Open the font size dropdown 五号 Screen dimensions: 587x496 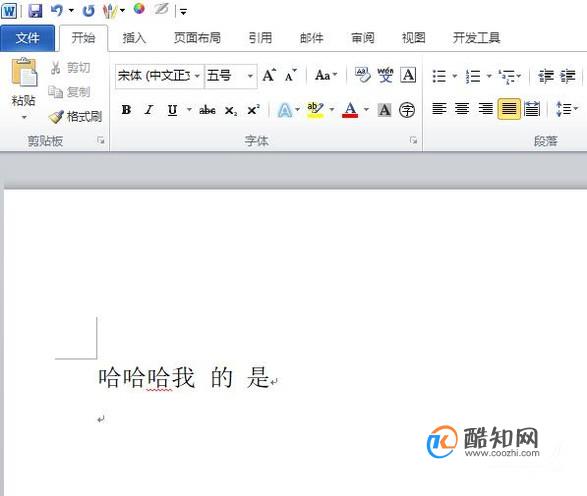[x=231, y=76]
